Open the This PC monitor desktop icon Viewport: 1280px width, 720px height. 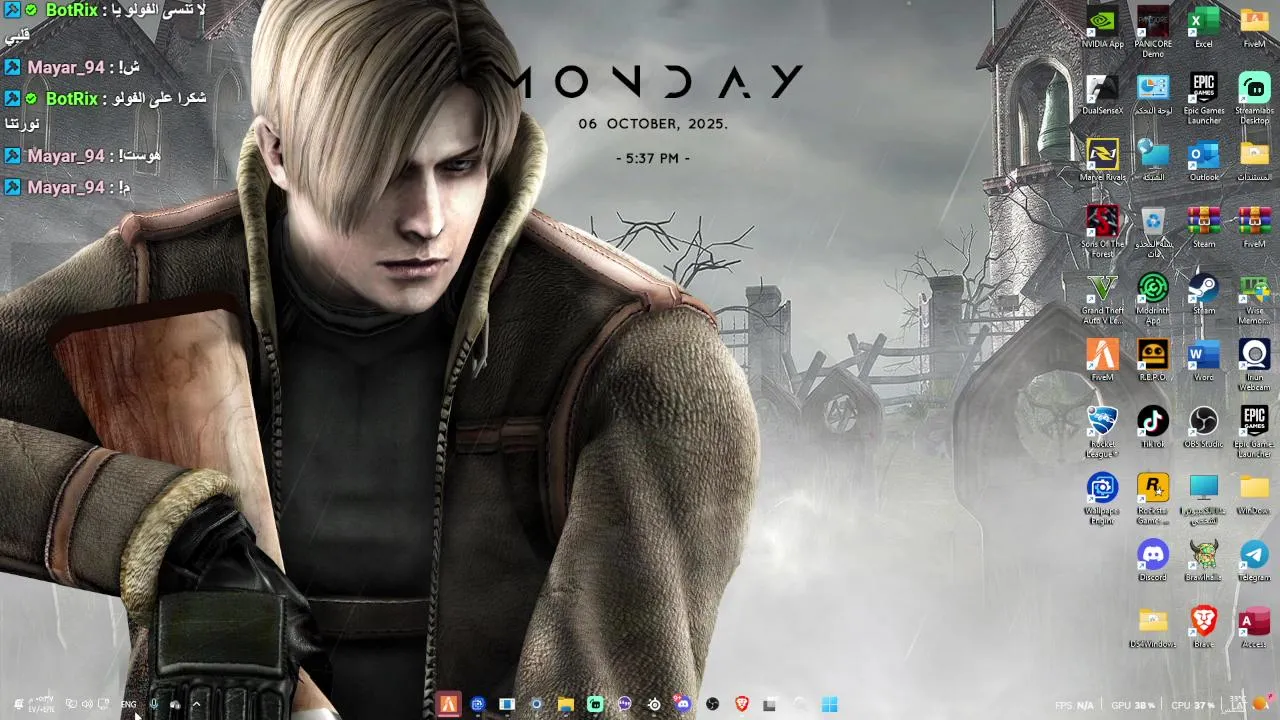click(1203, 499)
